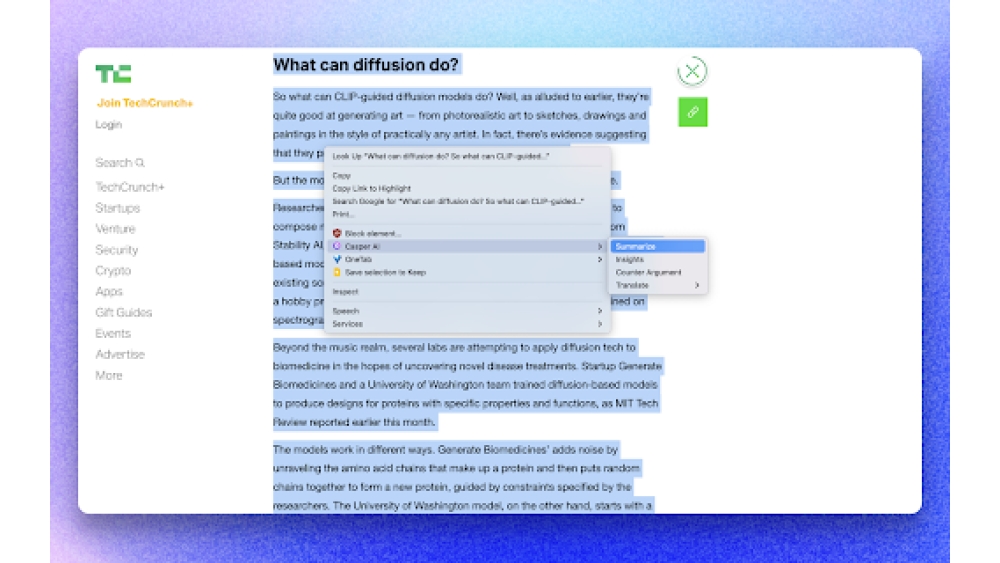Go to the Startups section
The width and height of the screenshot is (1000, 563).
pos(117,208)
